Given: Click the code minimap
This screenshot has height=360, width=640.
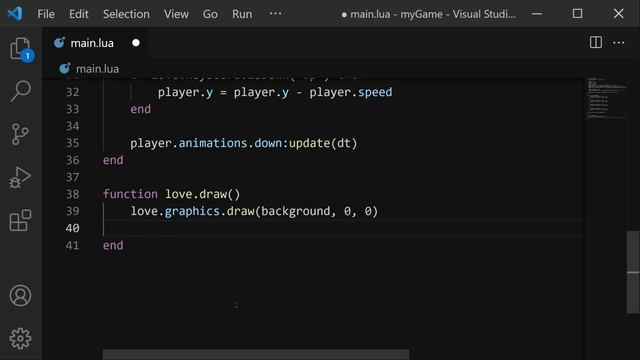Looking at the screenshot, I should point(606,98).
